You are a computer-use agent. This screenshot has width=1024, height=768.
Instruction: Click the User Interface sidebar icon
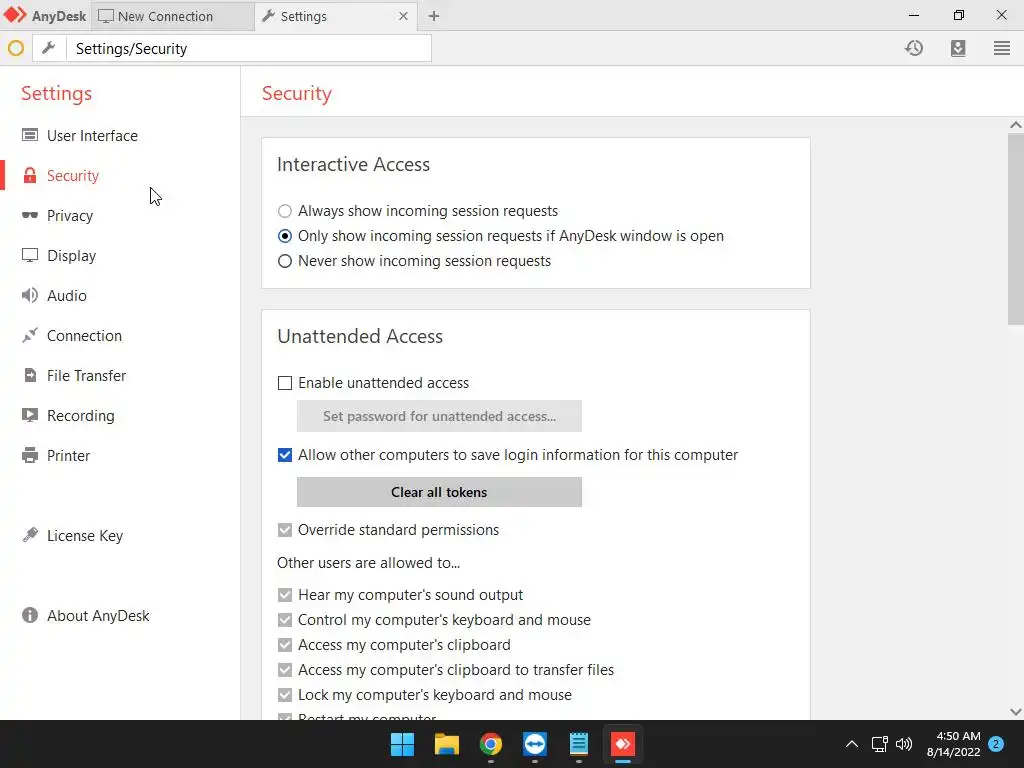tap(30, 135)
